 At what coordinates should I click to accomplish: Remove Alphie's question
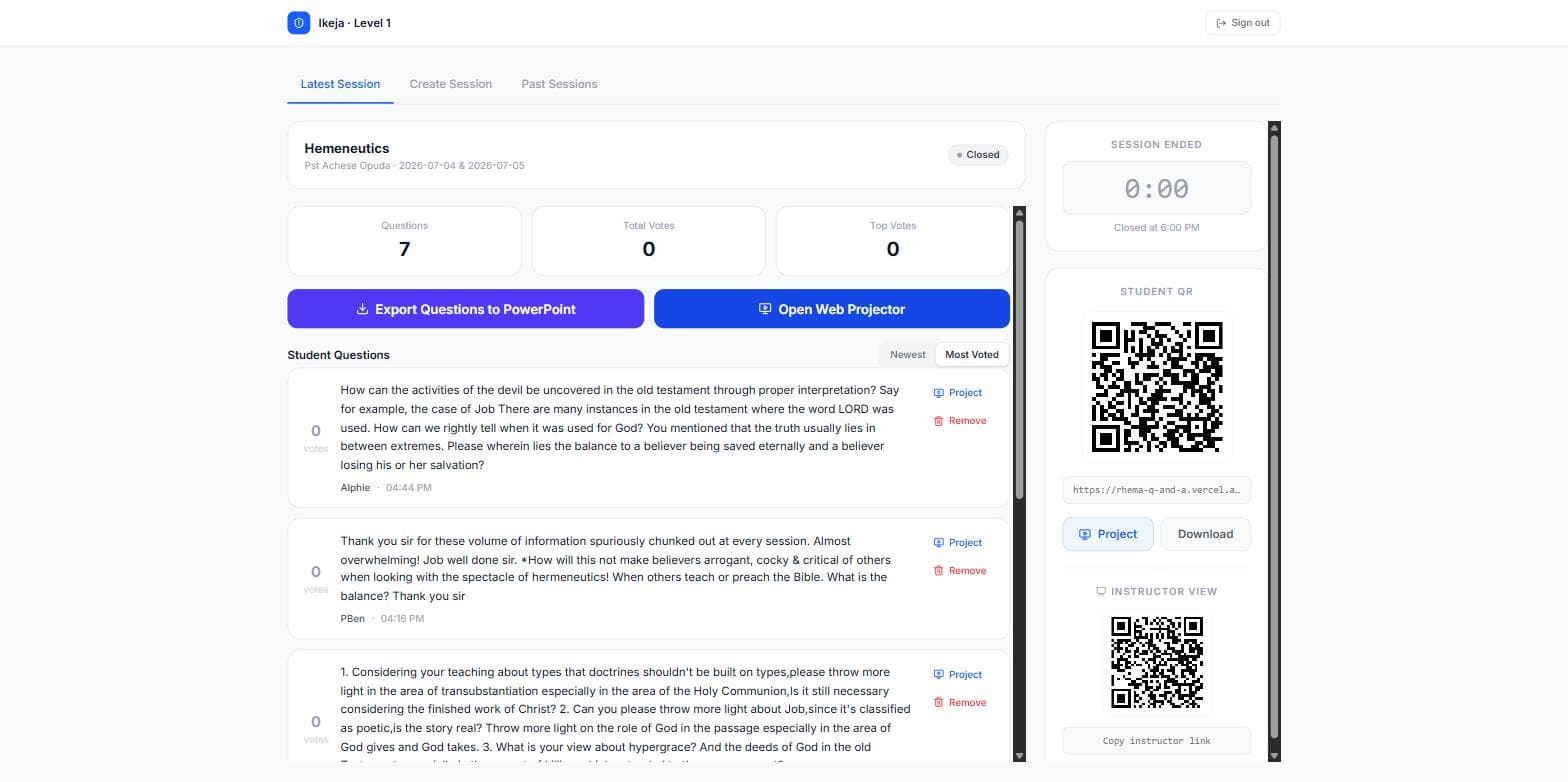(x=960, y=421)
